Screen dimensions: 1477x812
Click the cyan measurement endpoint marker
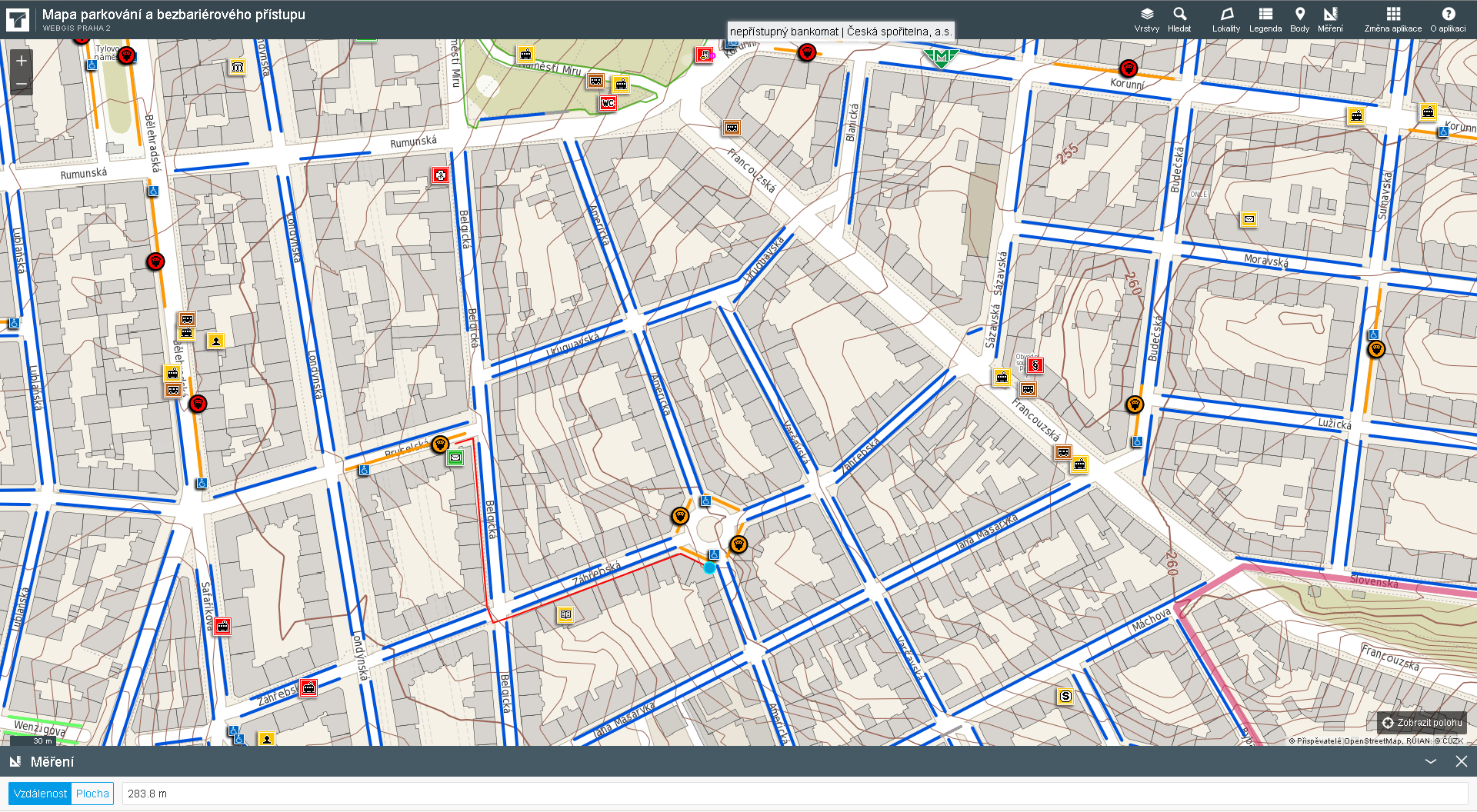point(709,567)
